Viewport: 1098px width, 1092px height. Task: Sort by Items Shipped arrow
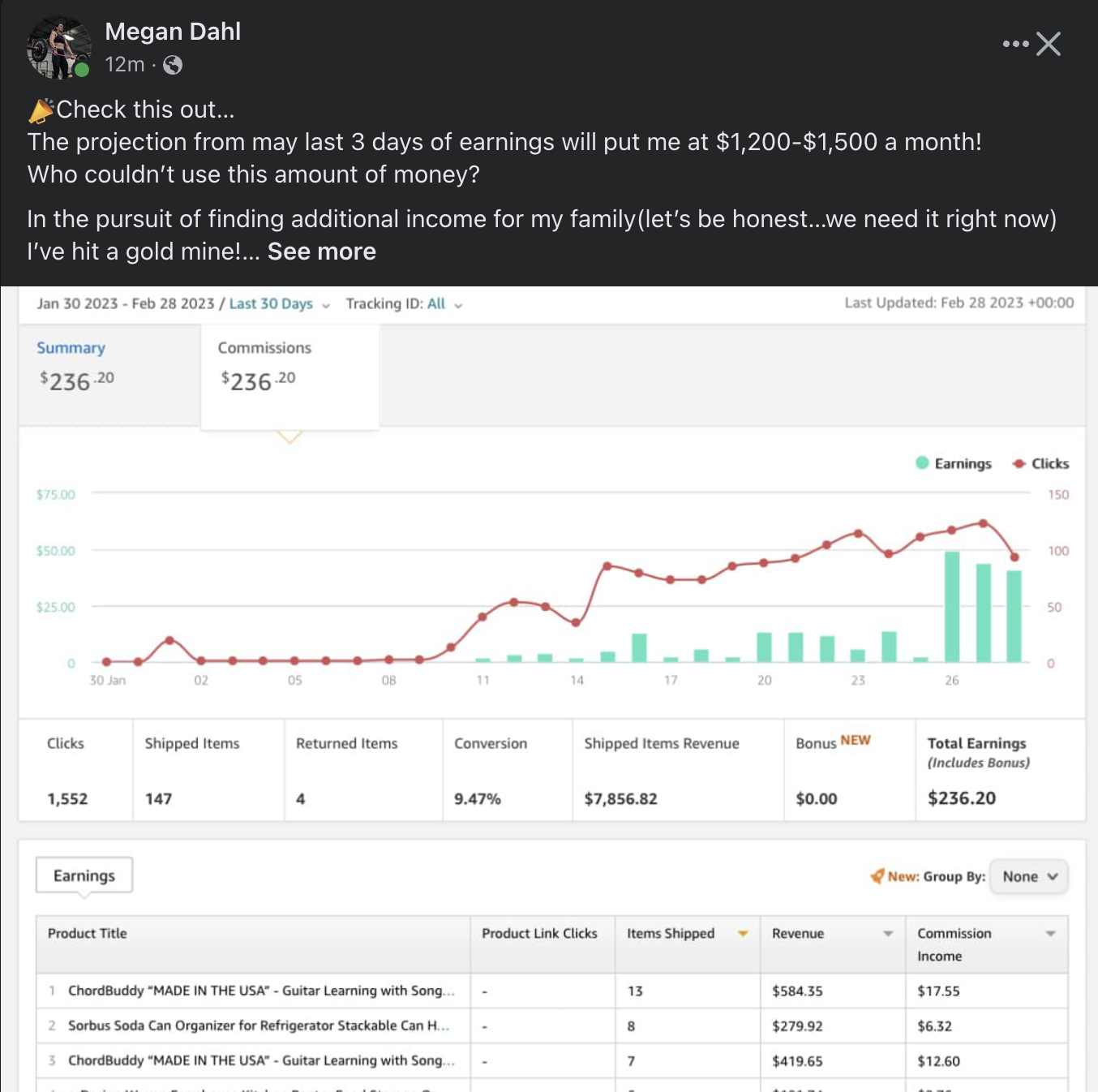742,934
